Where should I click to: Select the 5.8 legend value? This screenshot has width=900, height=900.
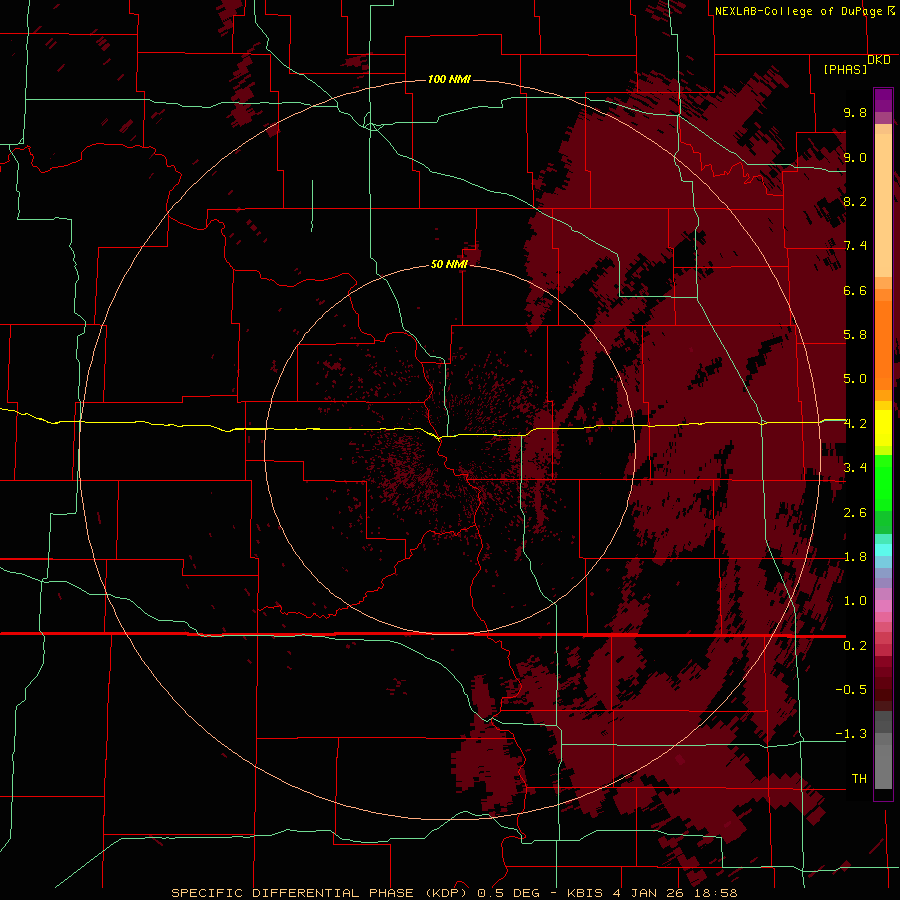855,335
